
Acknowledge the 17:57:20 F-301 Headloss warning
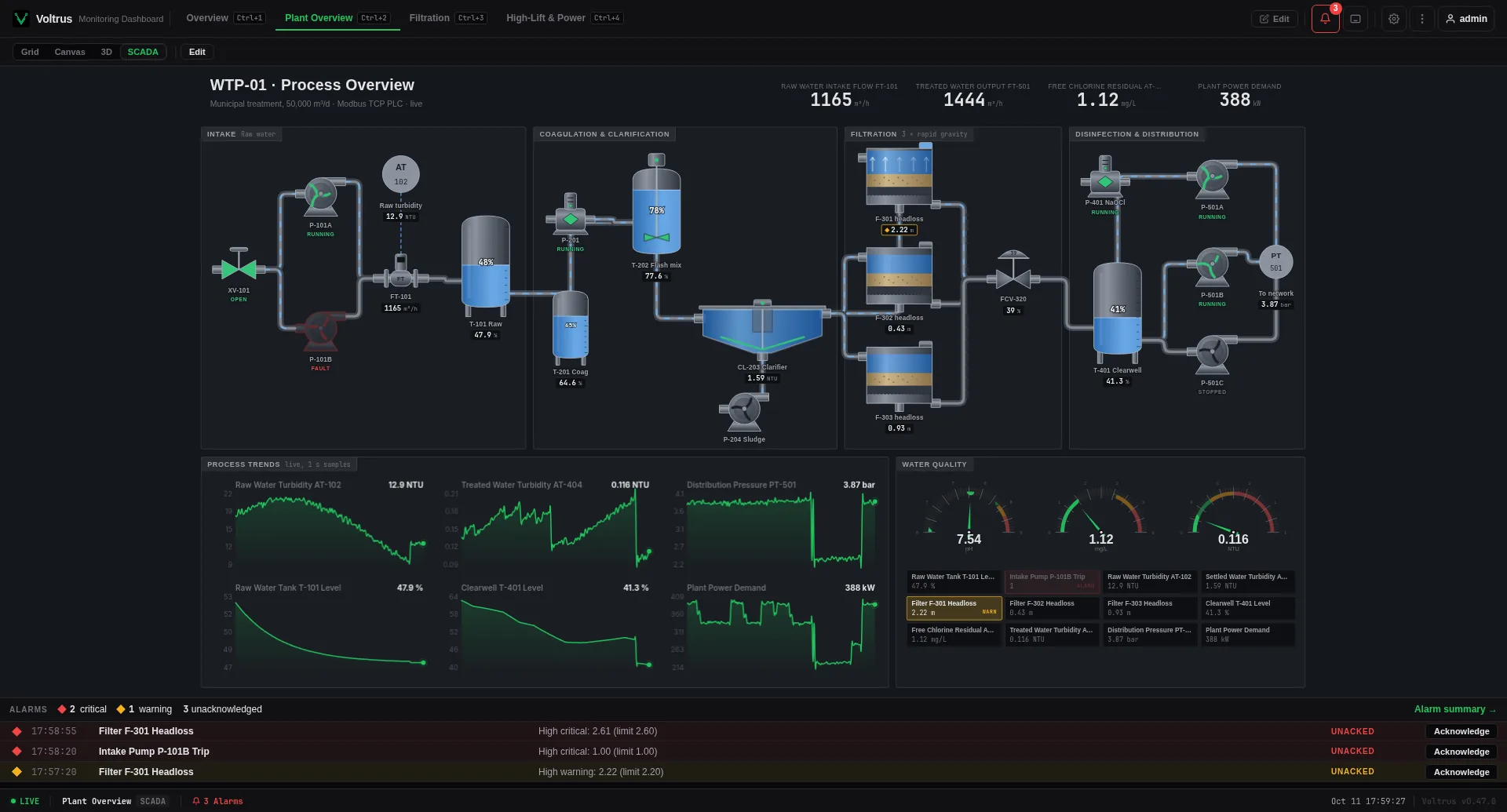pyautogui.click(x=1461, y=772)
